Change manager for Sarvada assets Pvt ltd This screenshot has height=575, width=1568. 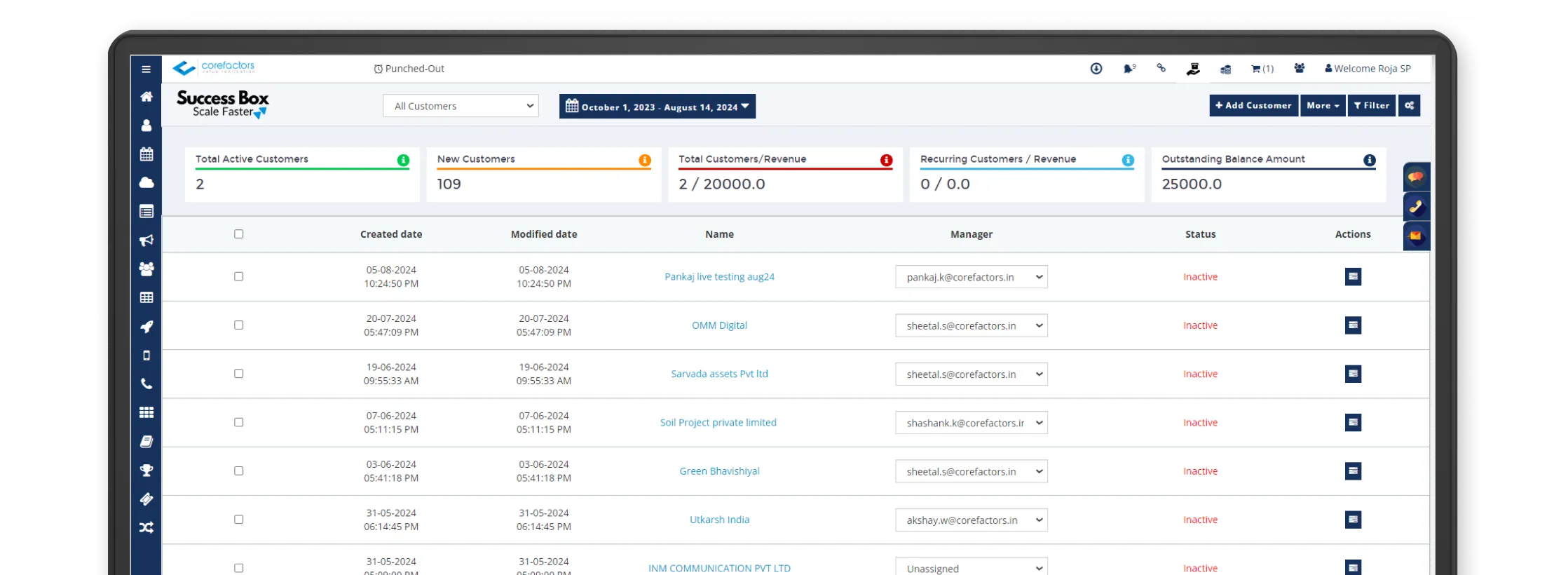[971, 374]
